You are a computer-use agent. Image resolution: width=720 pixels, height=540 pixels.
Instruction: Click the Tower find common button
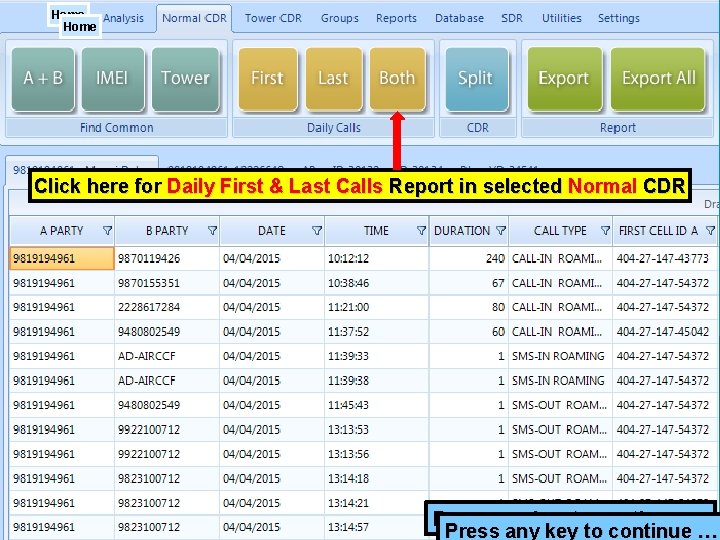[186, 79]
